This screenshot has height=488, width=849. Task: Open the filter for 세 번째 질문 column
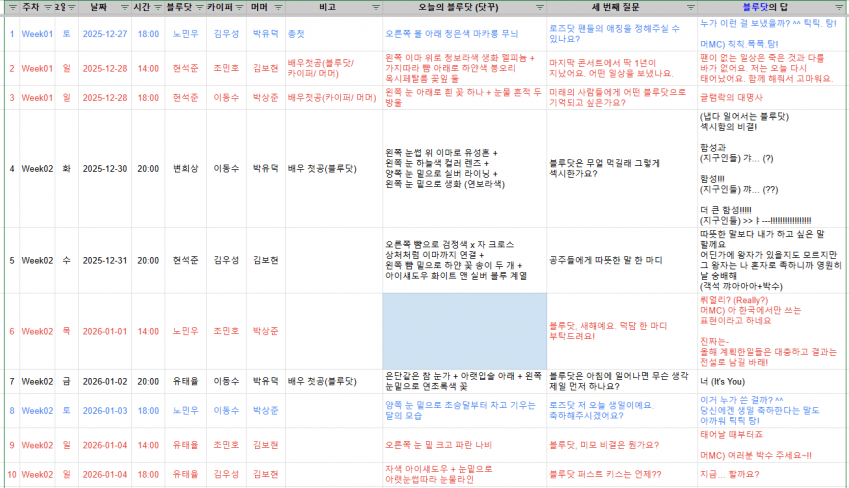691,8
